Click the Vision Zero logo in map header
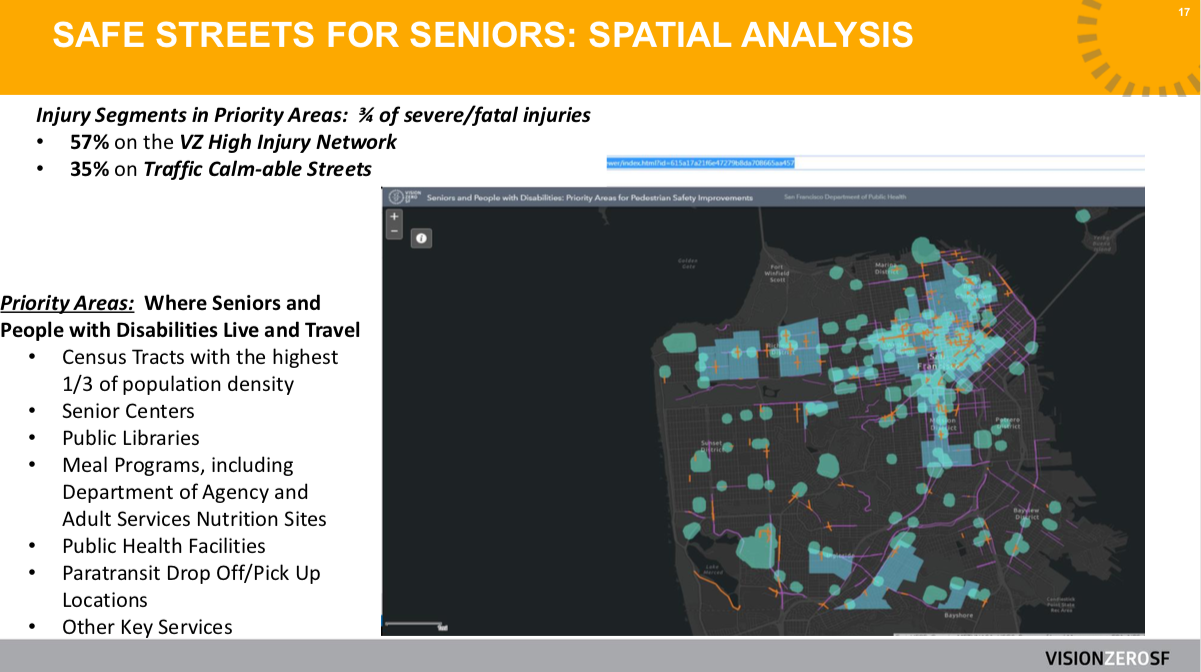1201x672 pixels. click(x=398, y=197)
